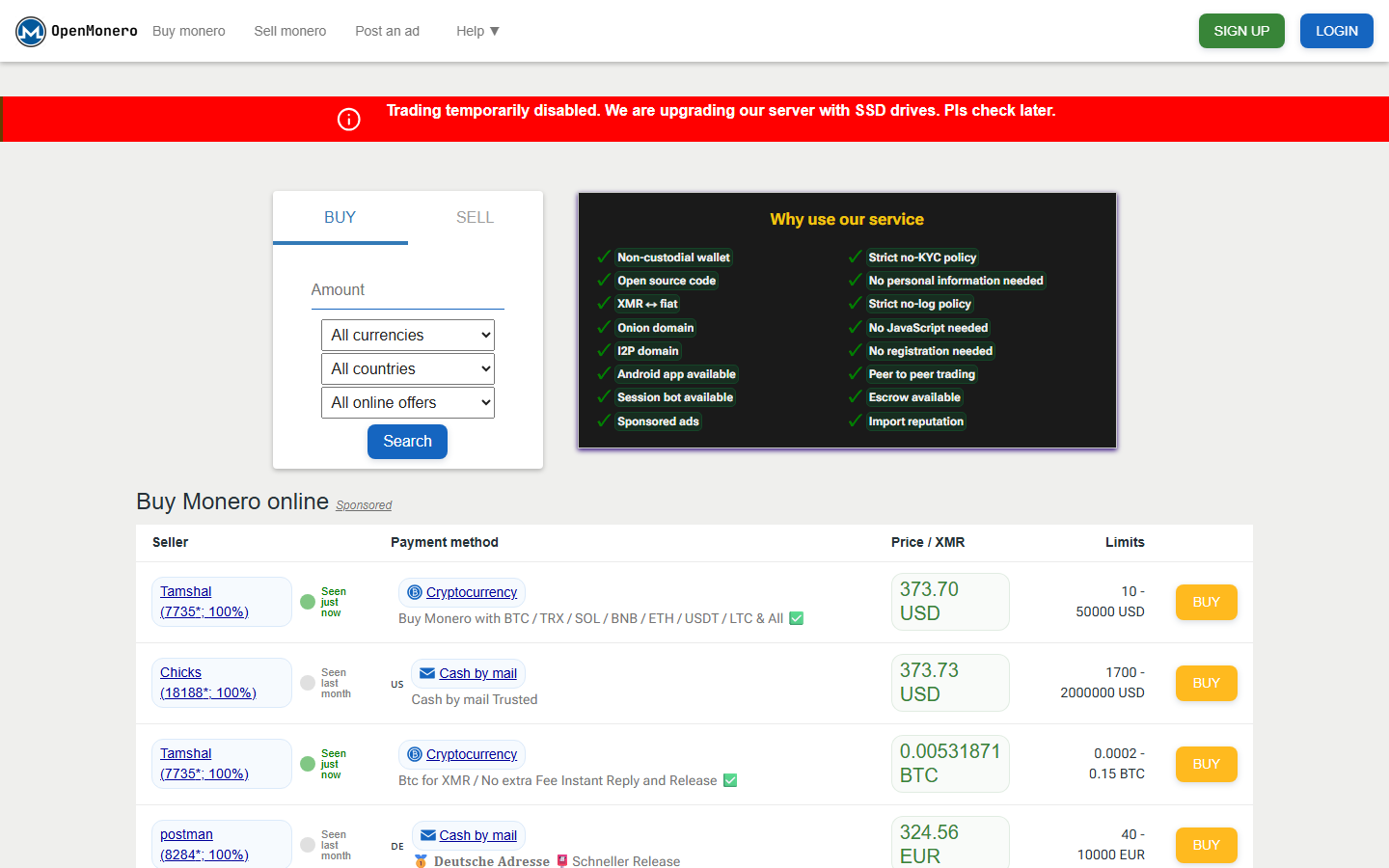Viewport: 1389px width, 868px height.
Task: Click the 'Session bot available' feature label
Action: tap(675, 397)
